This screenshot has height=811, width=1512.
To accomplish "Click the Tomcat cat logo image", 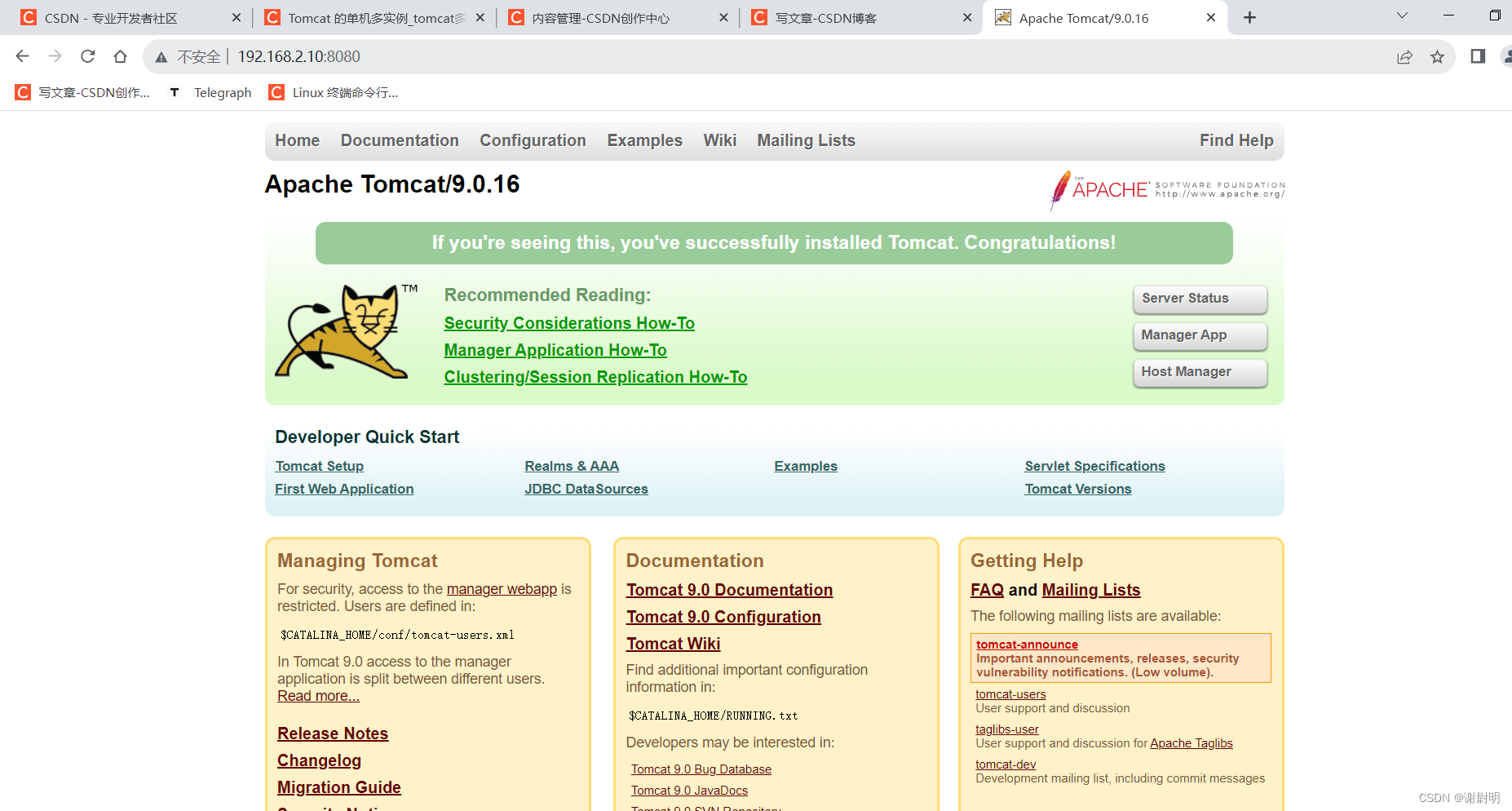I will pos(346,331).
